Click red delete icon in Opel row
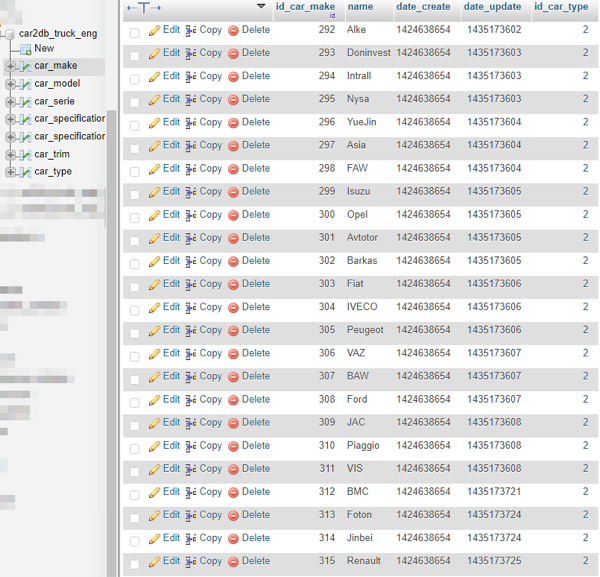This screenshot has width=600, height=577. (233, 215)
